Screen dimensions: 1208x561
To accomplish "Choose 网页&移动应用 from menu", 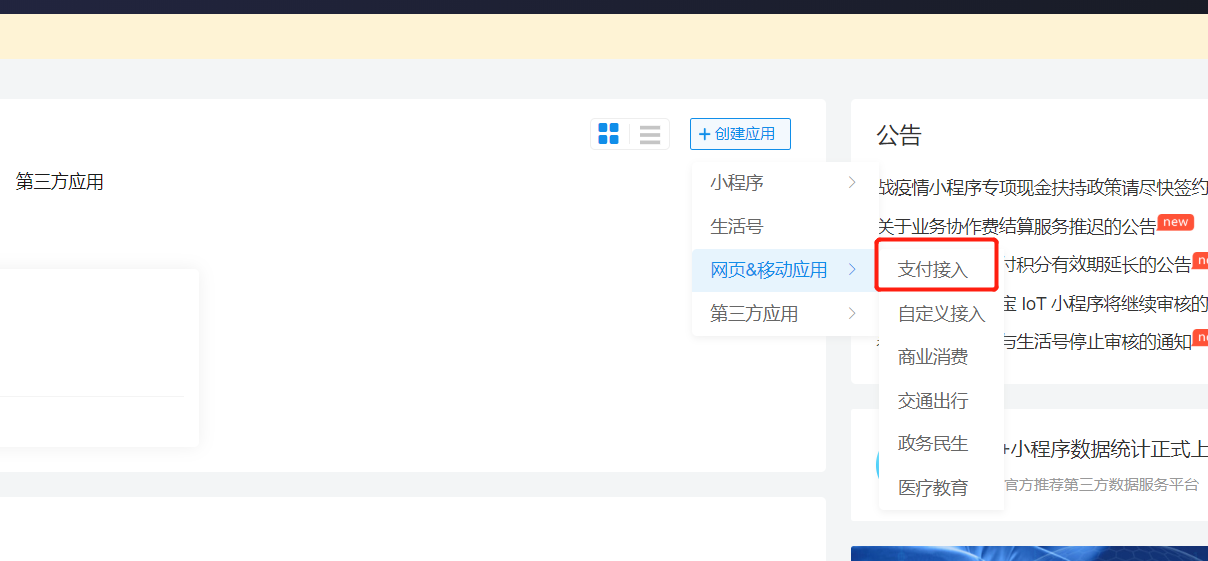I will (784, 270).
